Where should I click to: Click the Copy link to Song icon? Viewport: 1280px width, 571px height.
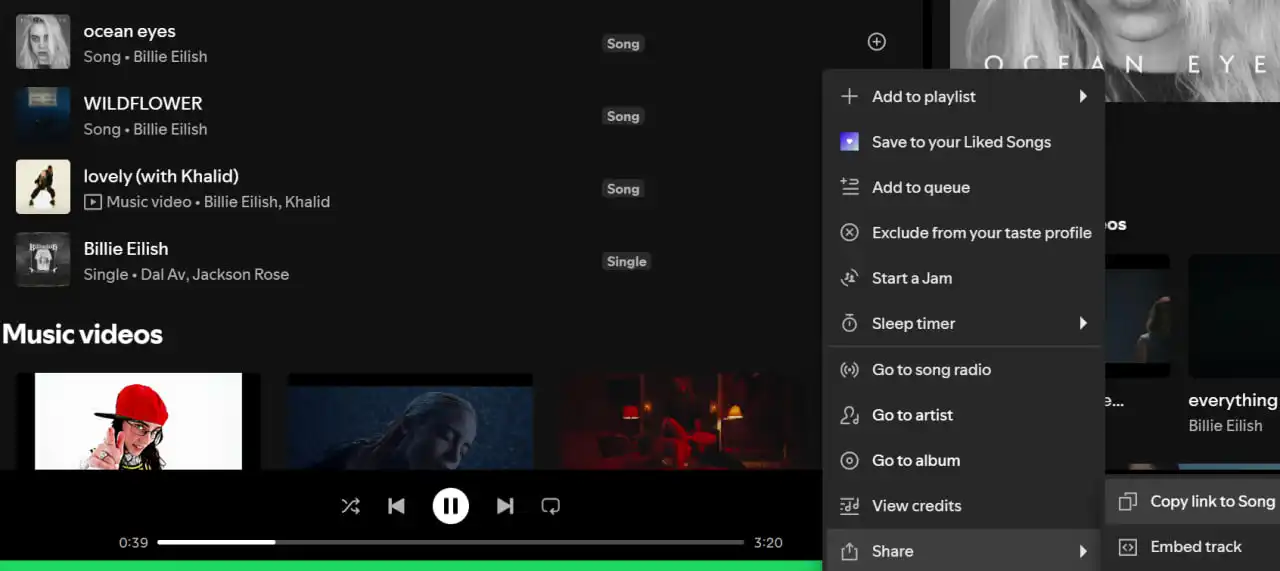[x=1127, y=502]
